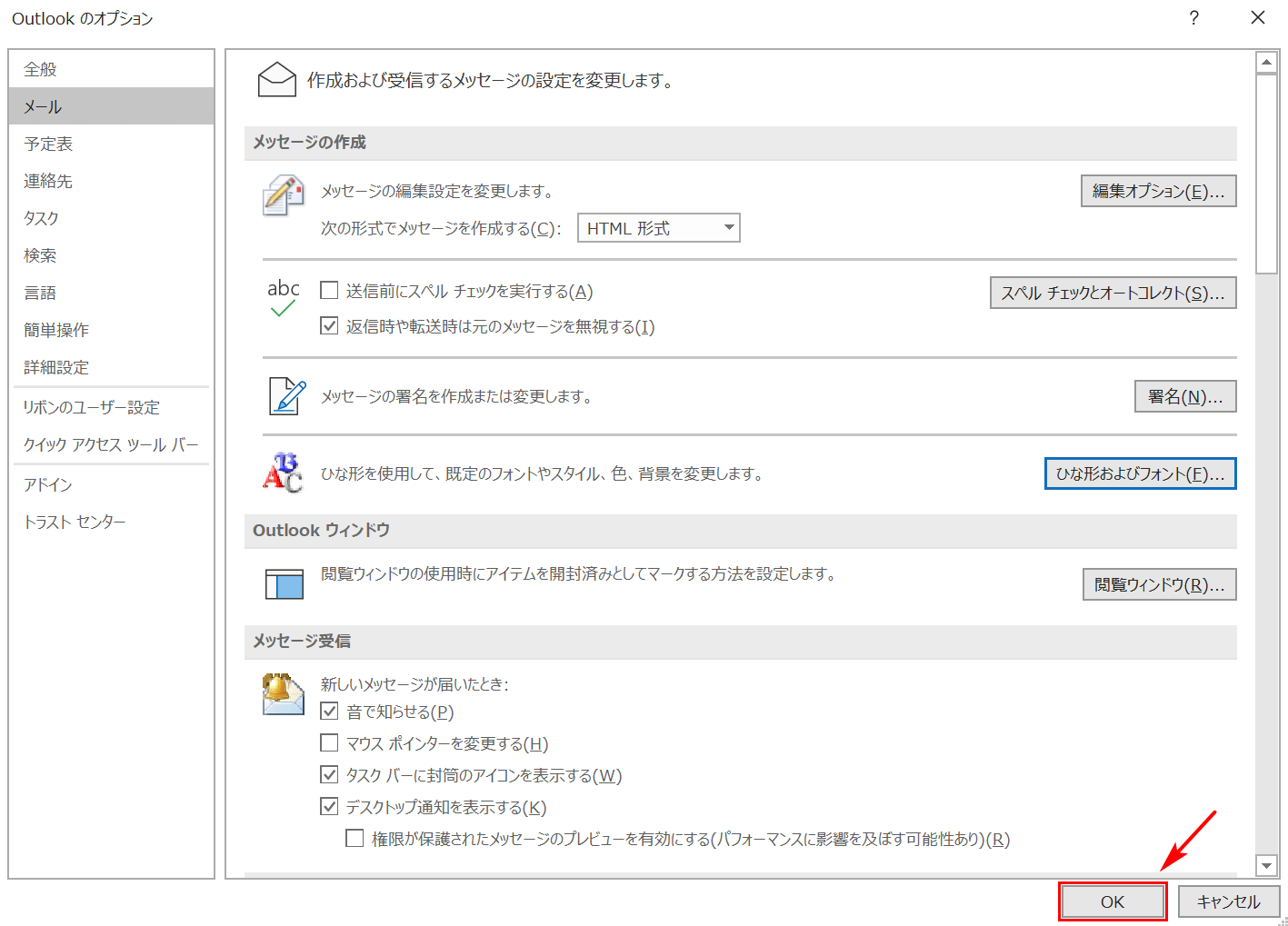The height and width of the screenshot is (926, 1288).
Task: Enable 送信前にスペル チェックを実行する checkbox
Action: tap(329, 291)
